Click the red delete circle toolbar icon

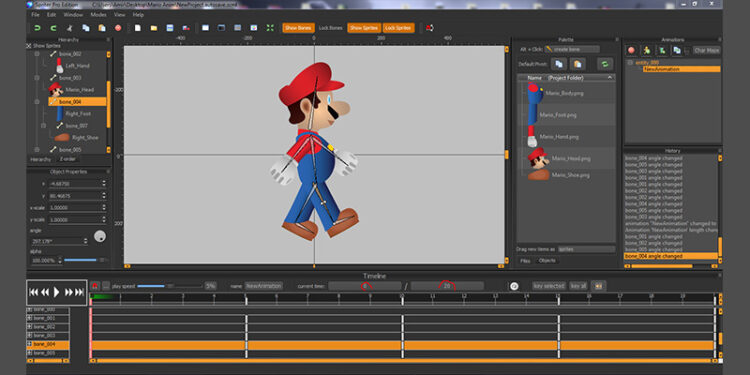click(x=118, y=28)
